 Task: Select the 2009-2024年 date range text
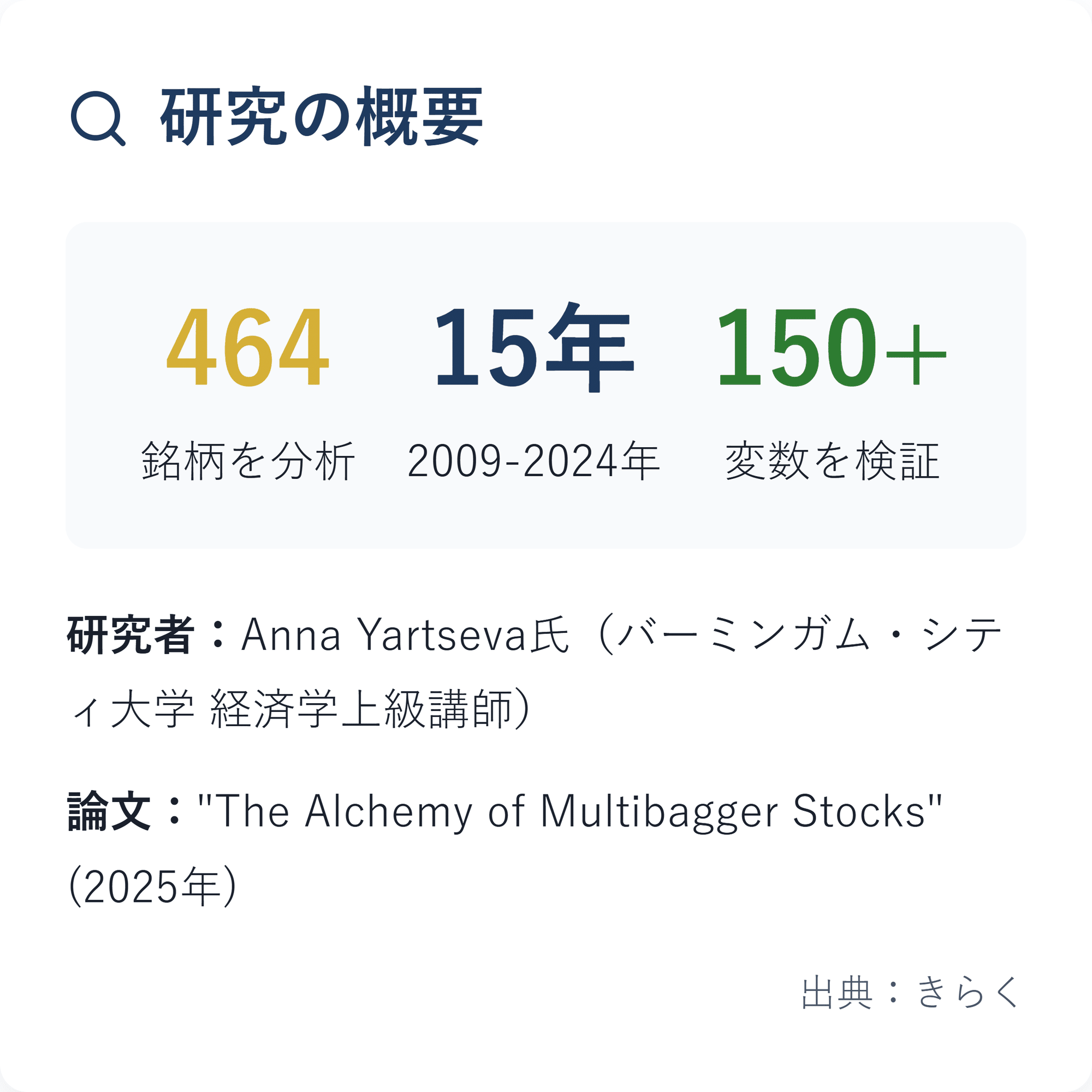point(533,461)
